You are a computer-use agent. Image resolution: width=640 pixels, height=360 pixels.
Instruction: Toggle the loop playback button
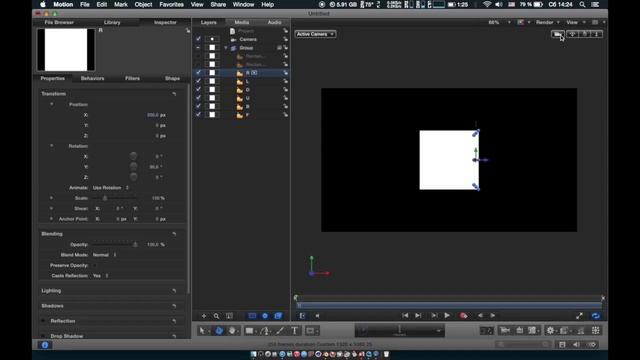(x=596, y=316)
